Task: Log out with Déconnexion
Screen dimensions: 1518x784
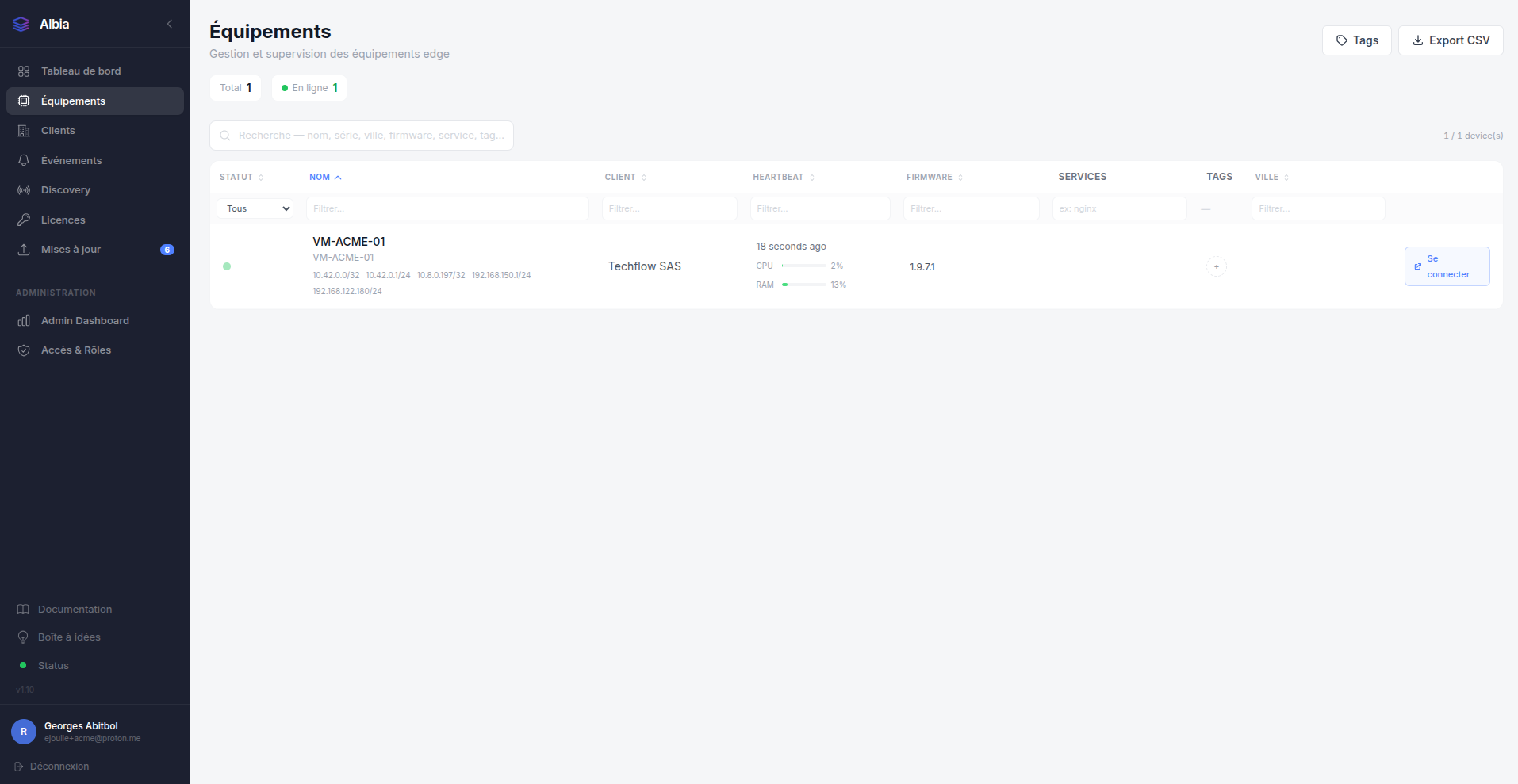Action: pyautogui.click(x=59, y=767)
